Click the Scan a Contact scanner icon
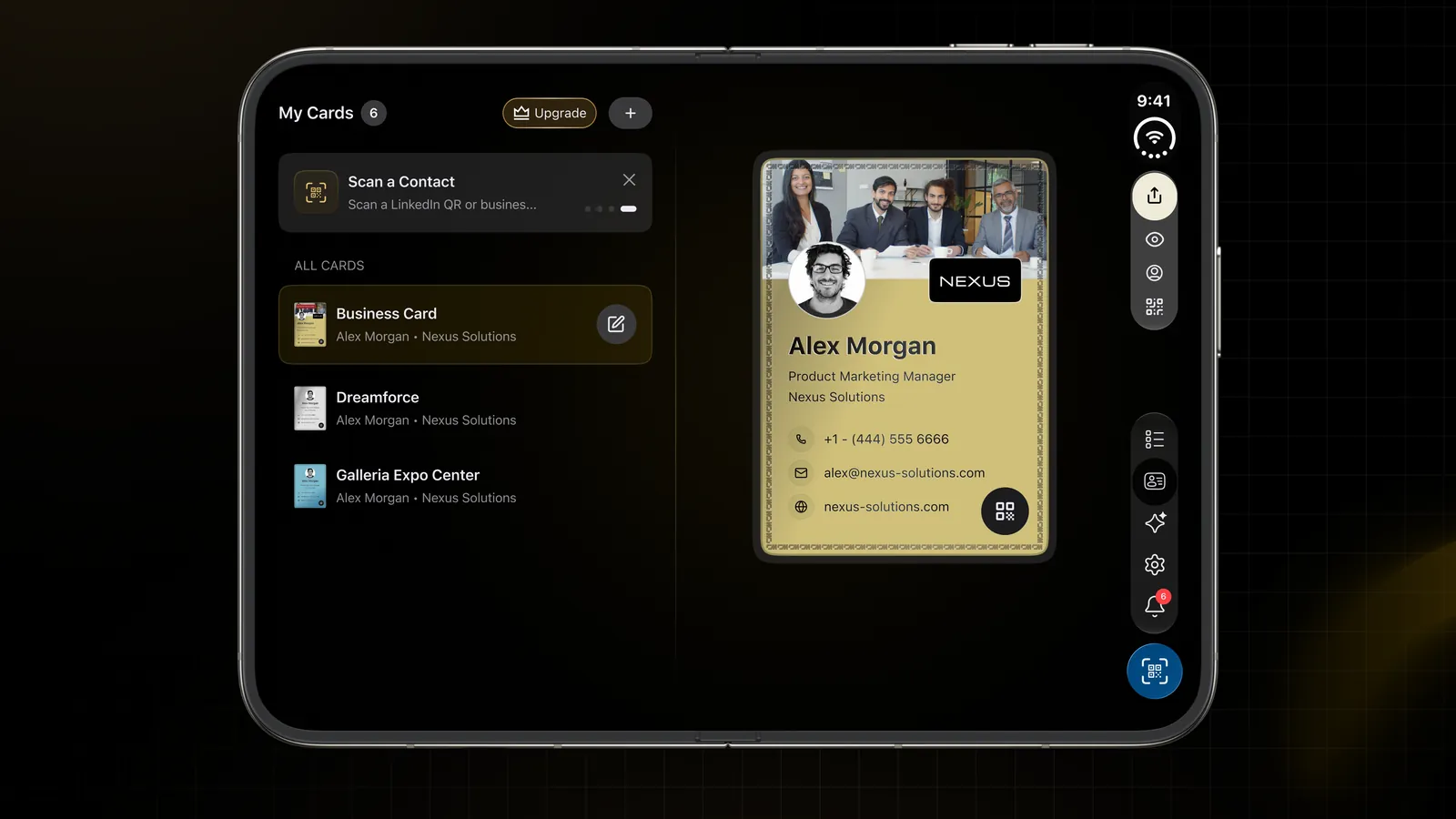 (316, 192)
